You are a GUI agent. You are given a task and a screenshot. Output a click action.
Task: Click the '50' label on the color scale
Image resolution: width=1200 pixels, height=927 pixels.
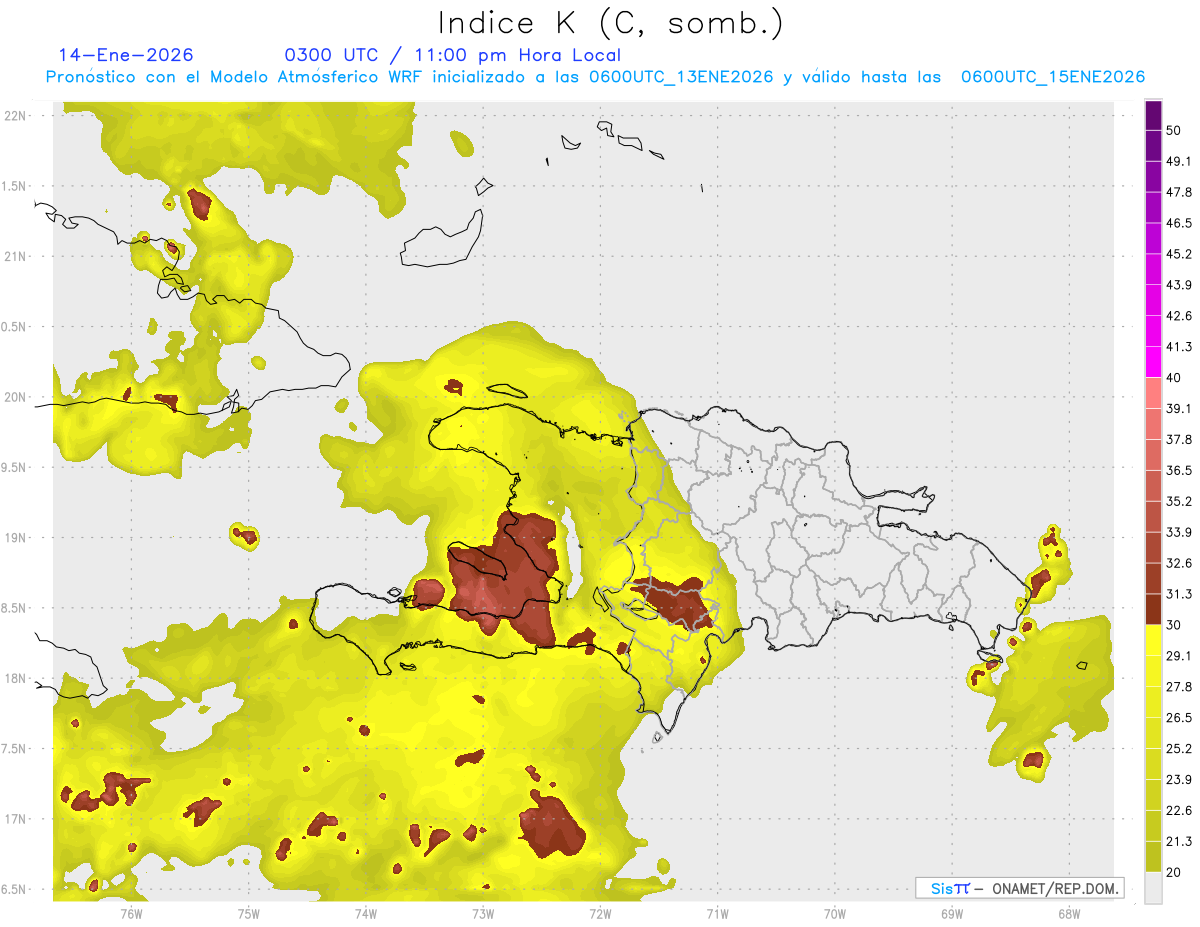click(1174, 131)
